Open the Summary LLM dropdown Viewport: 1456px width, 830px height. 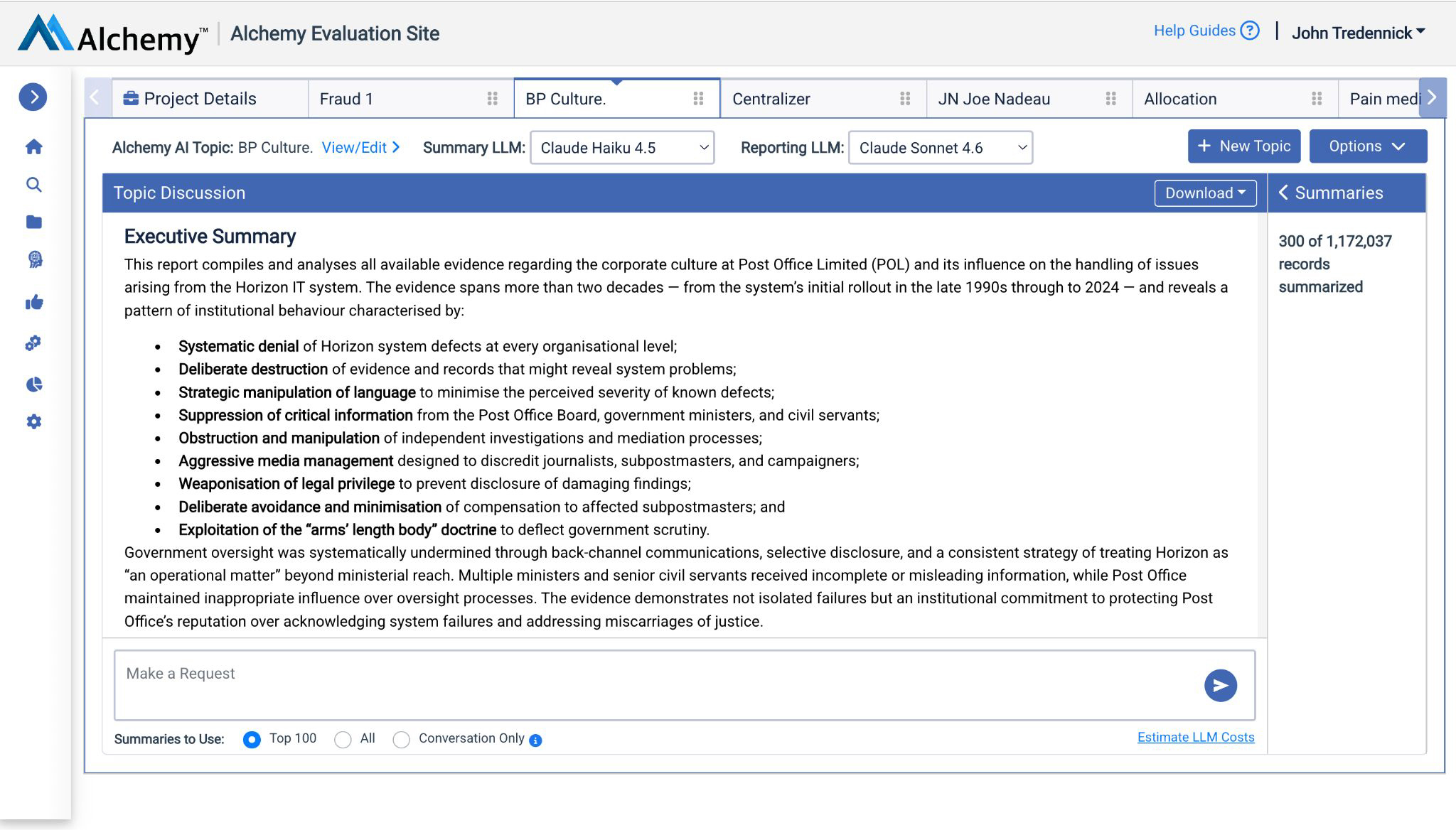(x=621, y=148)
